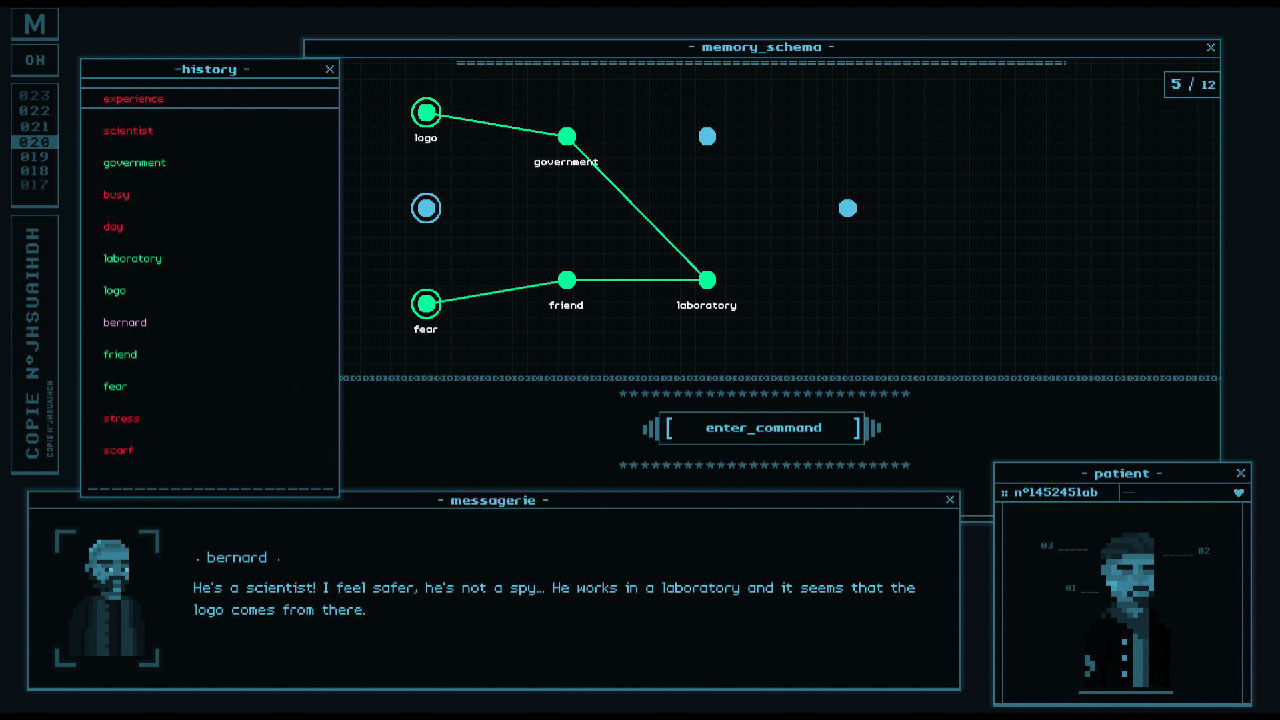Select the logo node in the memory schema
This screenshot has width=1280, height=720.
tap(425, 112)
